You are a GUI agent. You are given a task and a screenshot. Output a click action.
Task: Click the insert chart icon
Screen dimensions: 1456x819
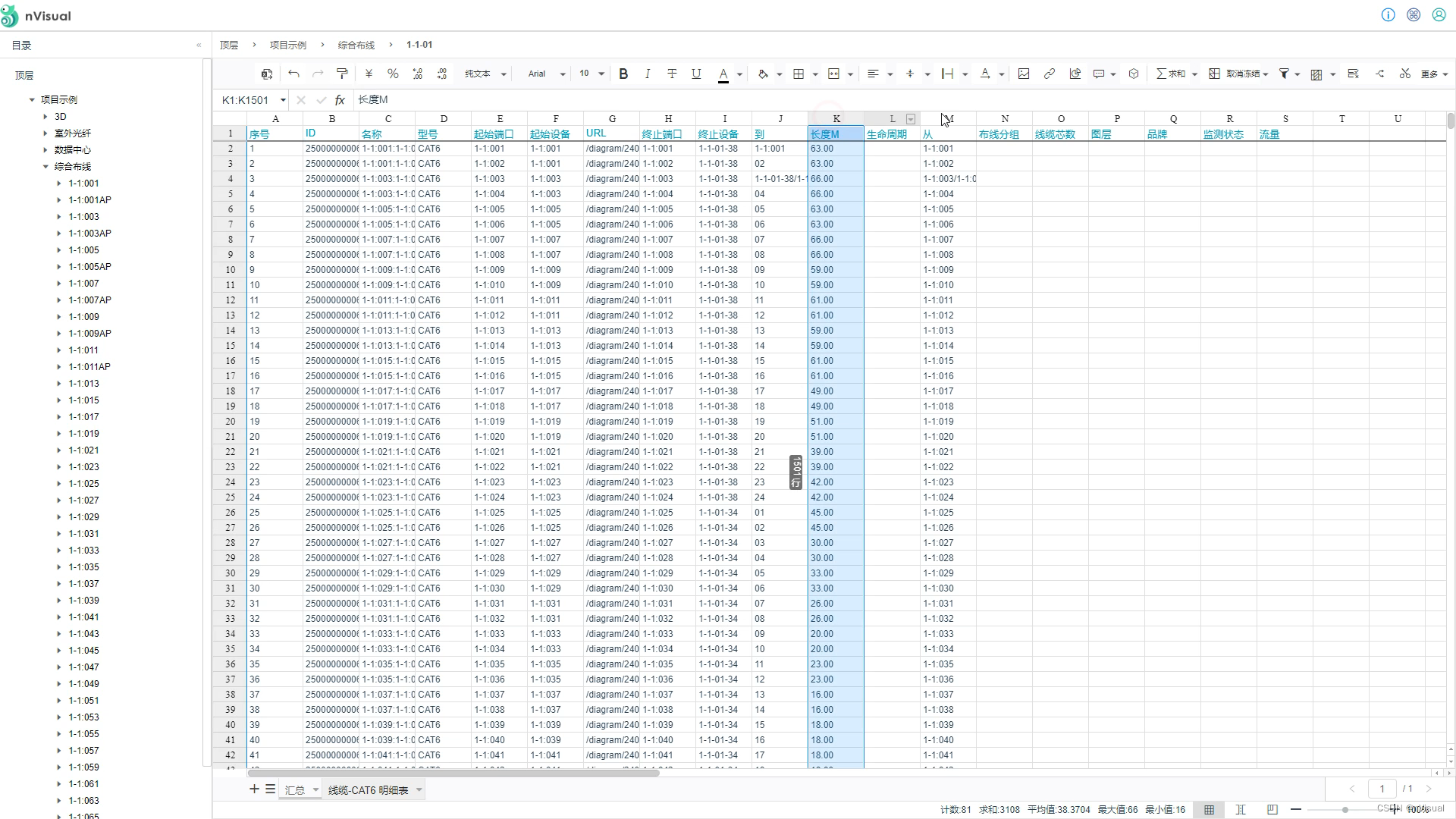(x=1075, y=74)
